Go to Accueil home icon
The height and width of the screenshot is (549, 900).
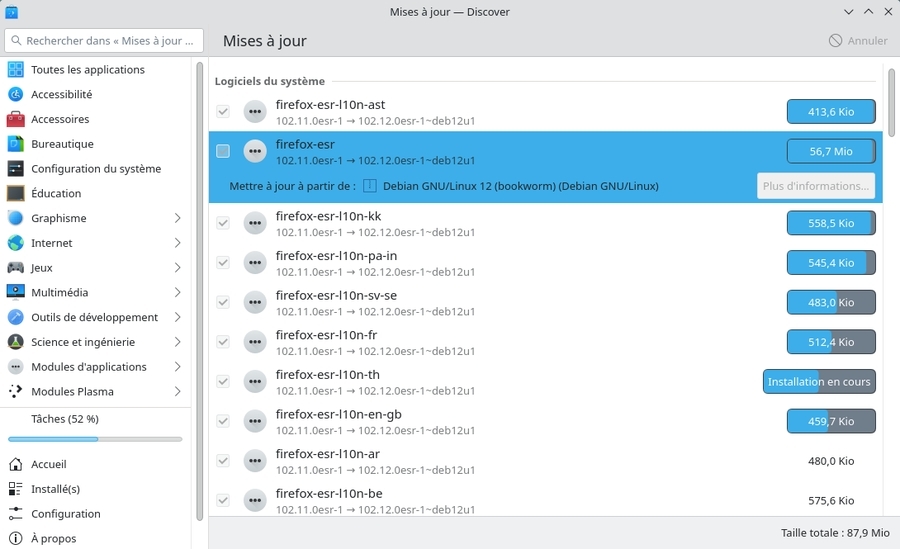click(x=15, y=464)
